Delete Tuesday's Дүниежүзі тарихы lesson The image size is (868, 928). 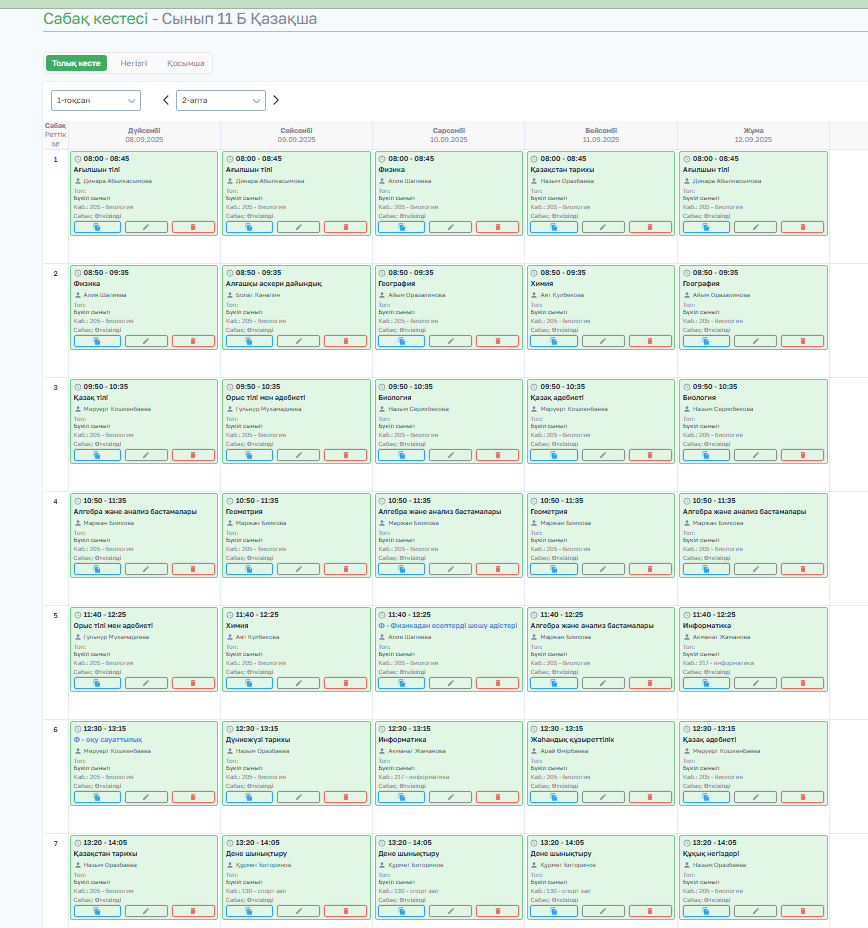(346, 797)
